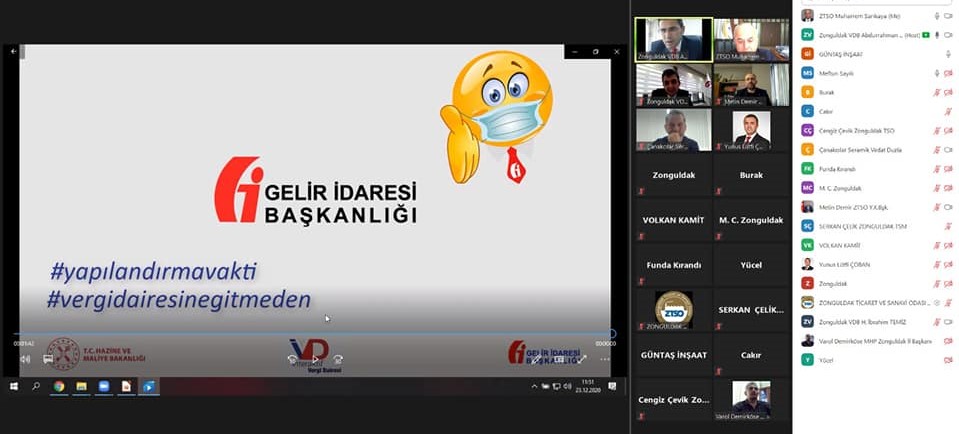Open the network icon in system tray
Viewport: 959px width, 434px height.
pos(556,386)
